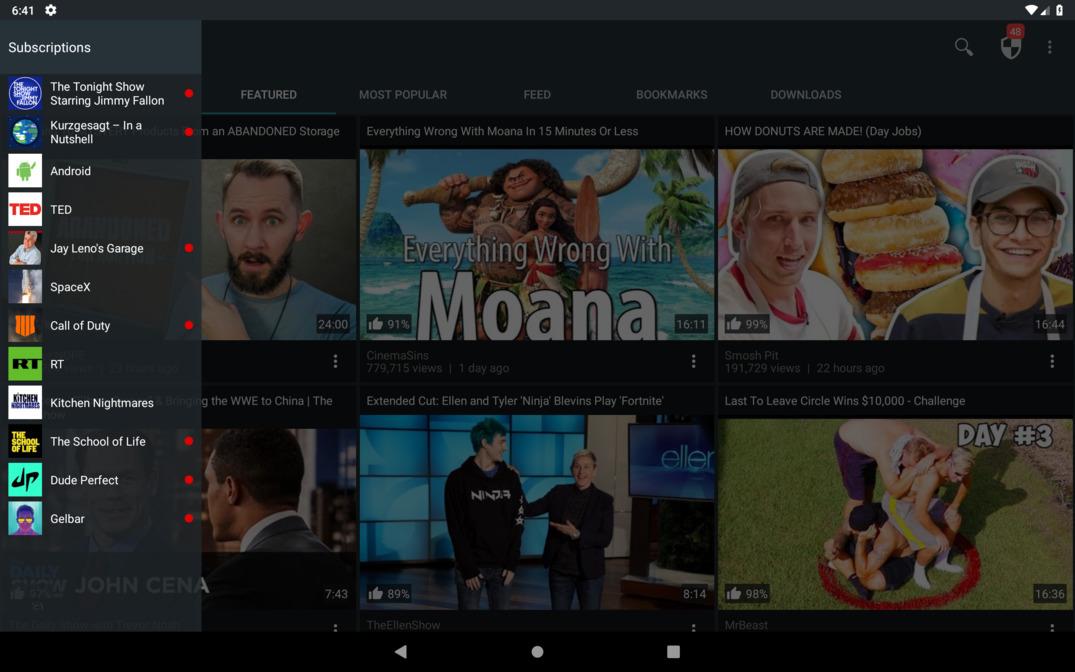Play the Everything Wrong With Moana thumbnail
1075x672 pixels.
pos(537,245)
